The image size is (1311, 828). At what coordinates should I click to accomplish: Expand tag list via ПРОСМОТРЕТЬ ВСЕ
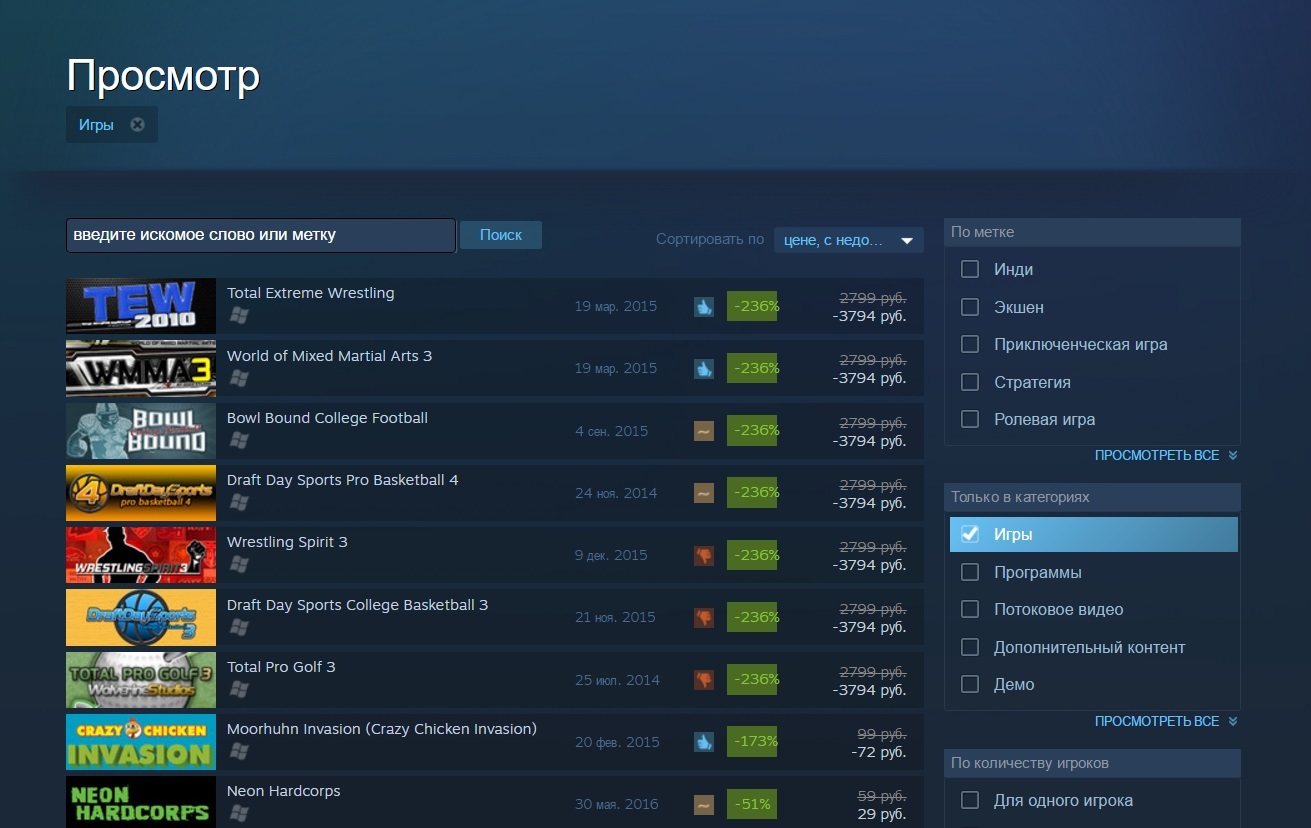pos(1165,456)
